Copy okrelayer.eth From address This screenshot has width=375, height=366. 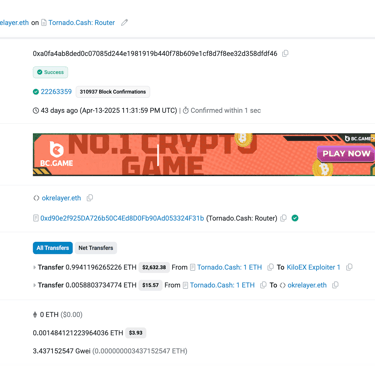(90, 198)
